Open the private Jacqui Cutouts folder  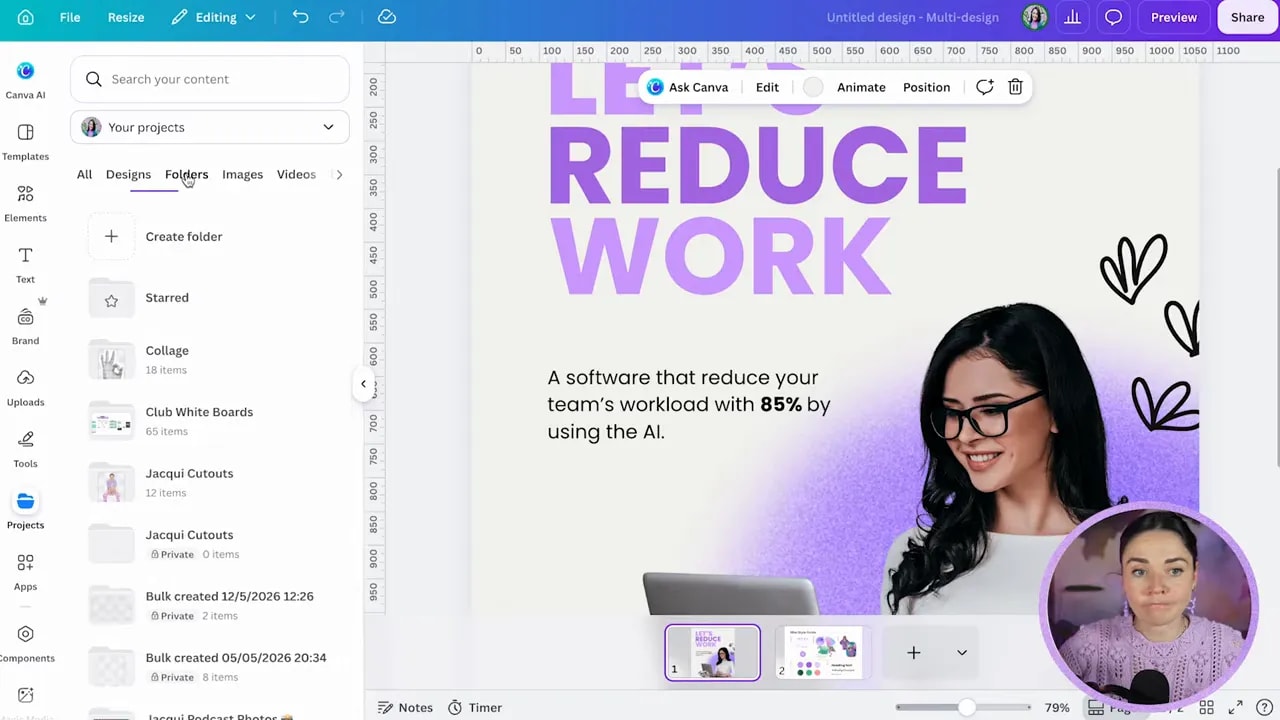click(210, 544)
